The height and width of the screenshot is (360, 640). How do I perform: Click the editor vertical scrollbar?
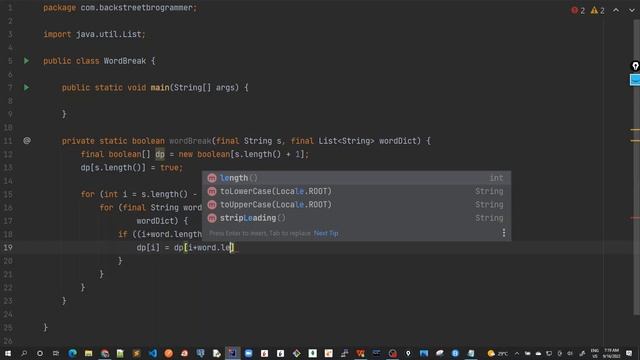click(x=636, y=167)
